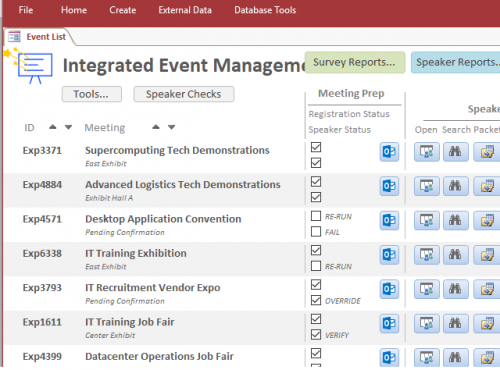Click binoculars search icon in Exp4571 row

tap(456, 220)
